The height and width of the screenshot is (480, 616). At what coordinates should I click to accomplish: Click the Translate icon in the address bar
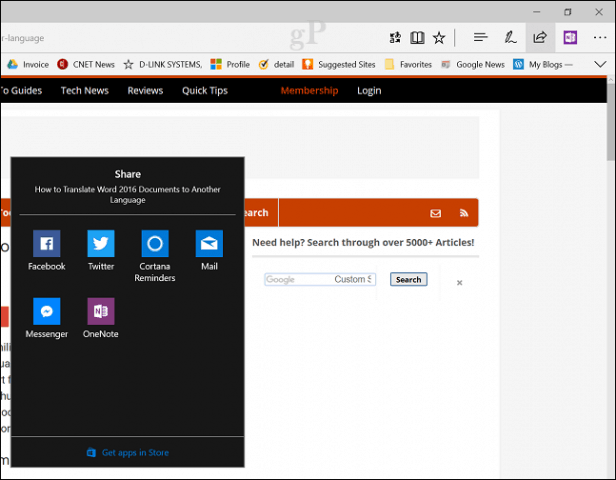click(395, 38)
